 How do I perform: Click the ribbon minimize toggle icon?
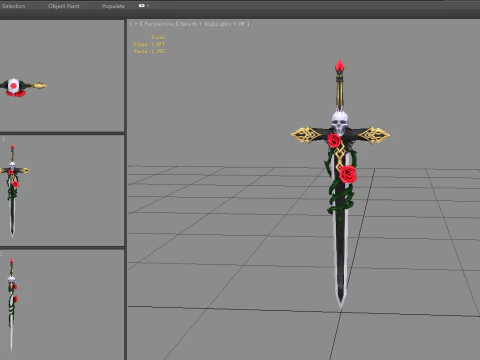coord(142,6)
